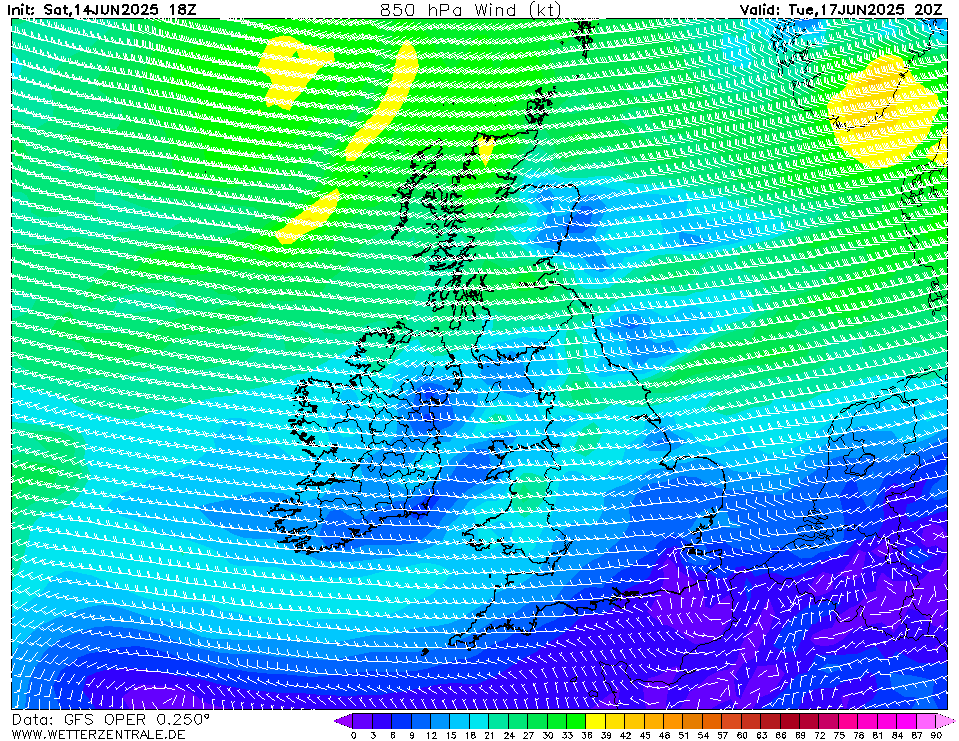Click the cyan legend swatch between 18 and 21
This screenshot has width=959, height=741.
479,721
